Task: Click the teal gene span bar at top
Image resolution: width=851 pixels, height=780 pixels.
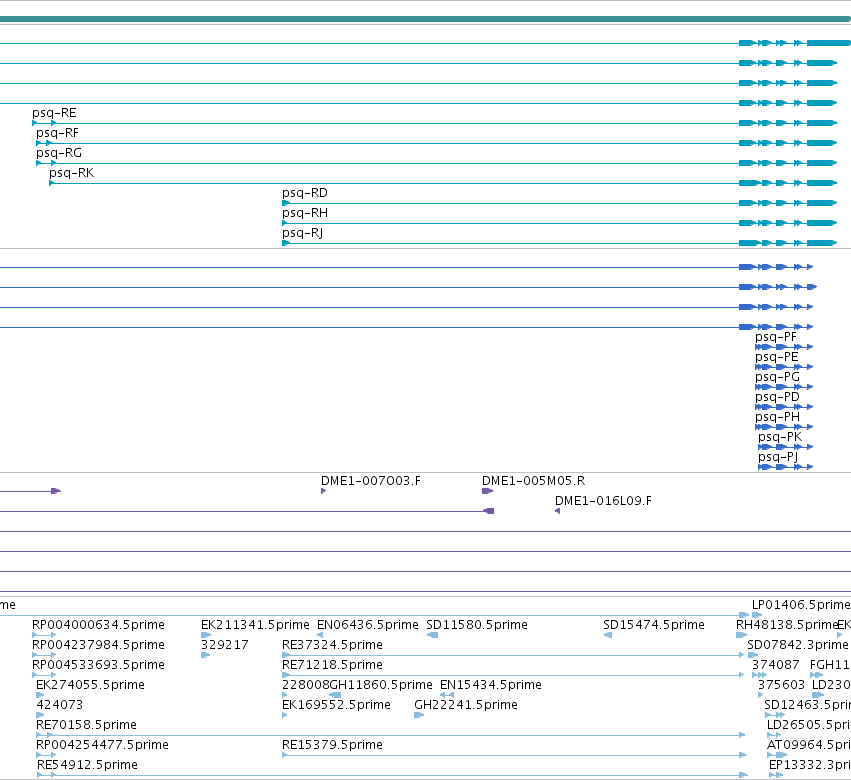Action: coord(426,19)
